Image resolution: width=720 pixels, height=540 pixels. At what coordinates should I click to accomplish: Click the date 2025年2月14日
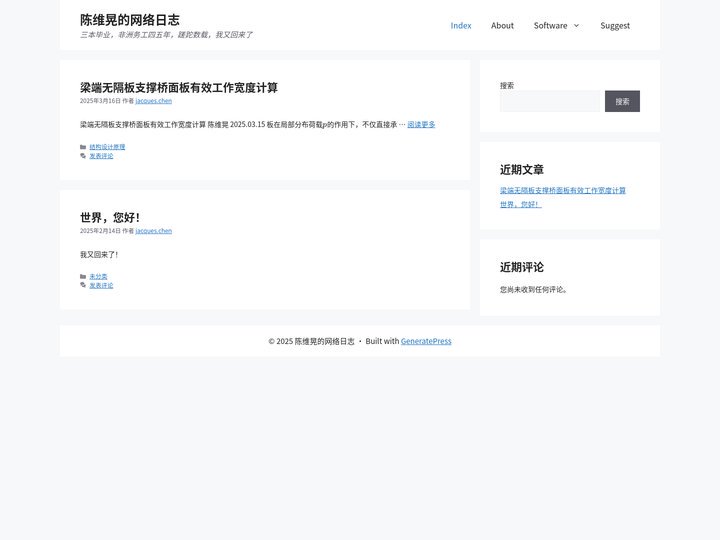click(x=100, y=231)
